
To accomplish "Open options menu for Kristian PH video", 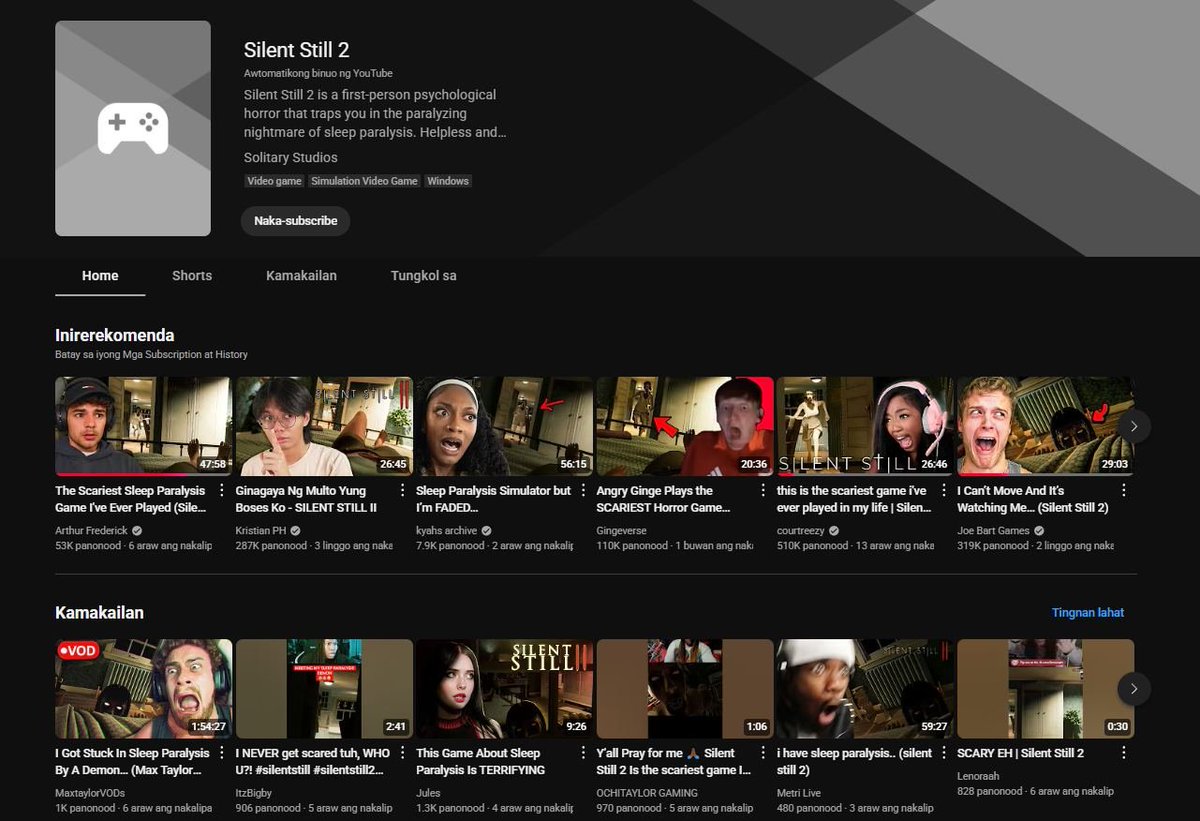I will tap(402, 491).
